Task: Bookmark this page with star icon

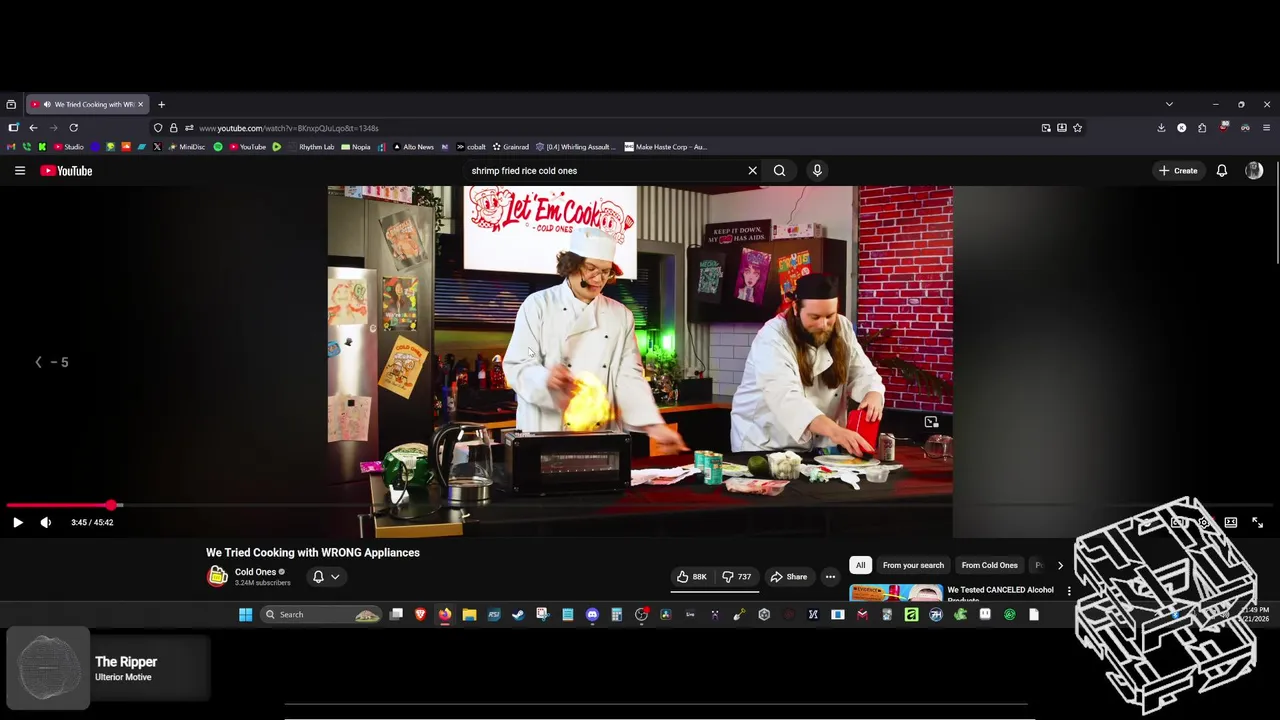Action: click(x=1077, y=128)
